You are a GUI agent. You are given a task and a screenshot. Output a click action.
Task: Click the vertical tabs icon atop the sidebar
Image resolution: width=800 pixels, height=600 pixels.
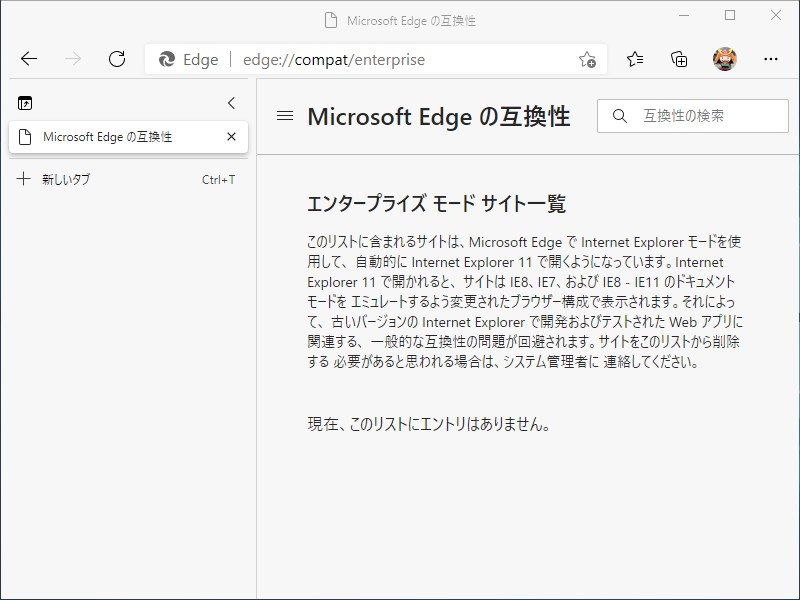point(25,103)
